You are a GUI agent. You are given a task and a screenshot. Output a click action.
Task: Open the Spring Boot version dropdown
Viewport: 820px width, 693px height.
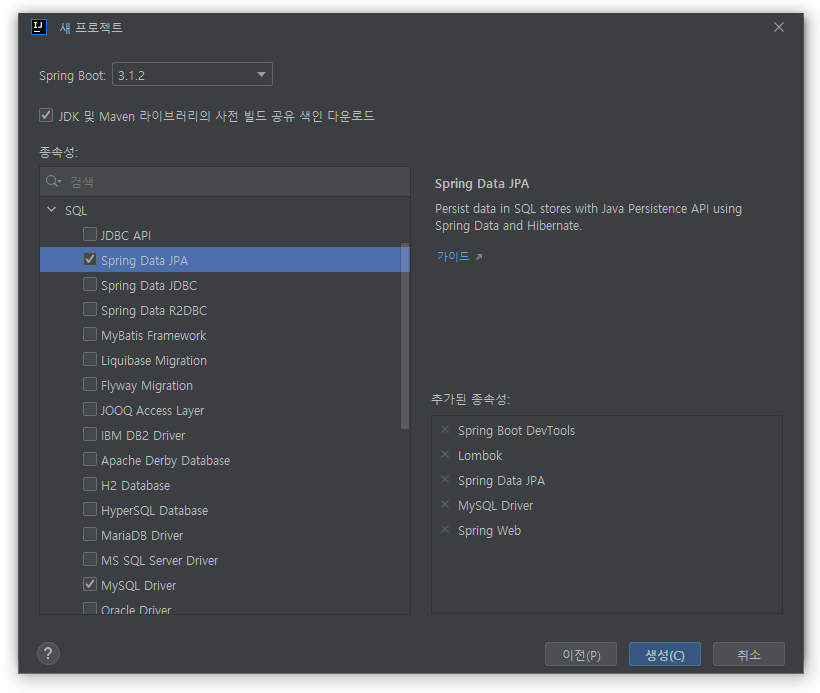tap(192, 75)
